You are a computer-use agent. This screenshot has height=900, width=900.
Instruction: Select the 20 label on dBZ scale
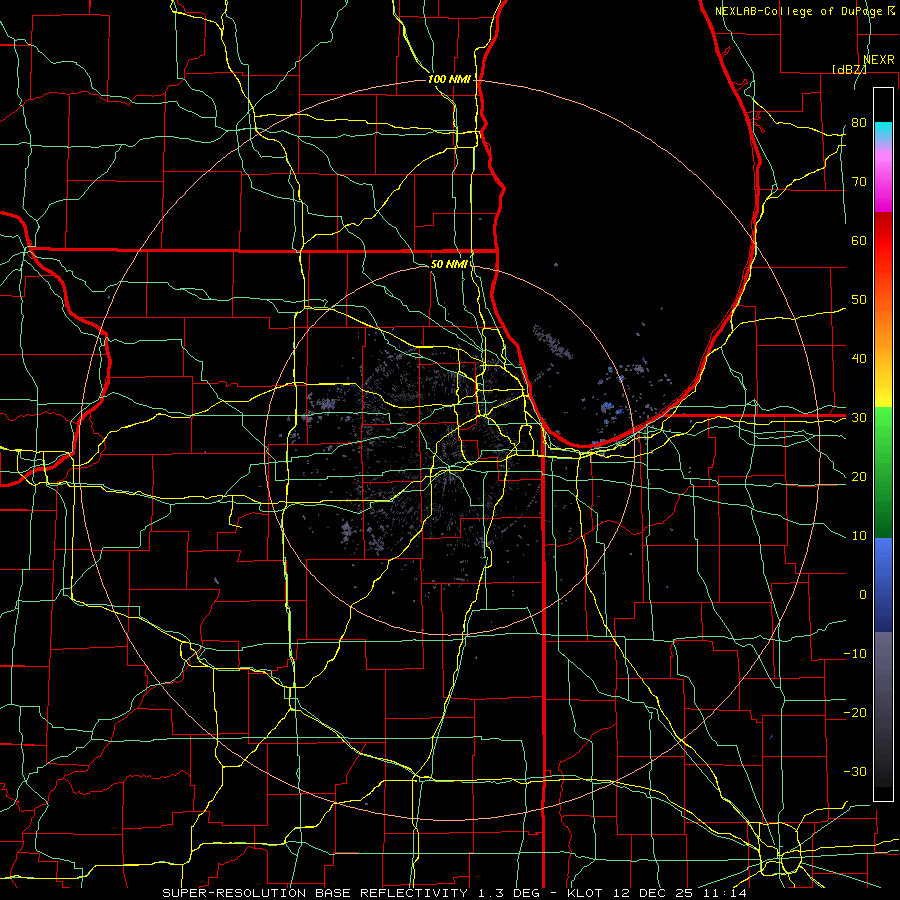point(859,477)
